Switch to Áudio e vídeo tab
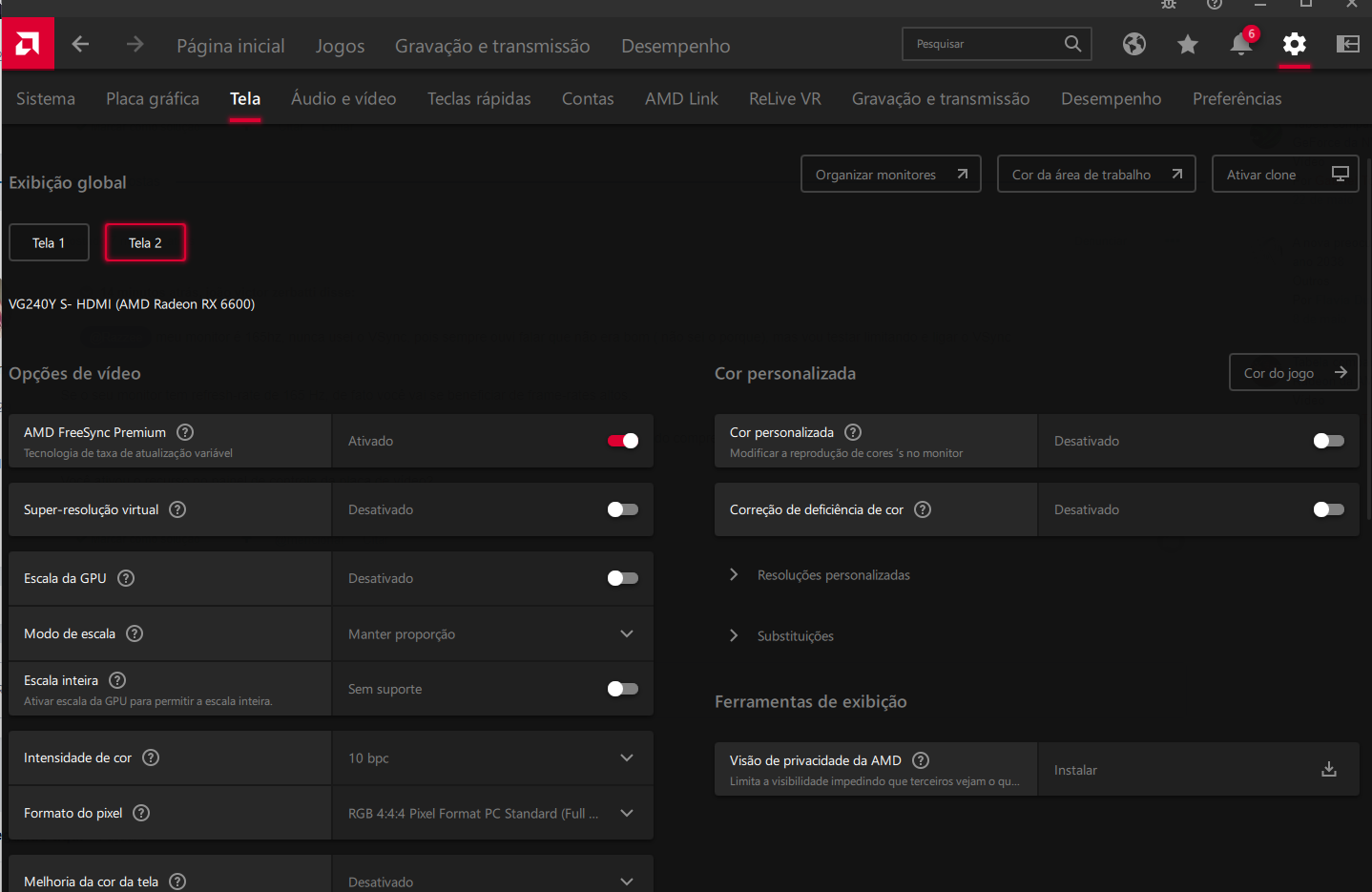Viewport: 1372px width, 892px height. pos(343,98)
